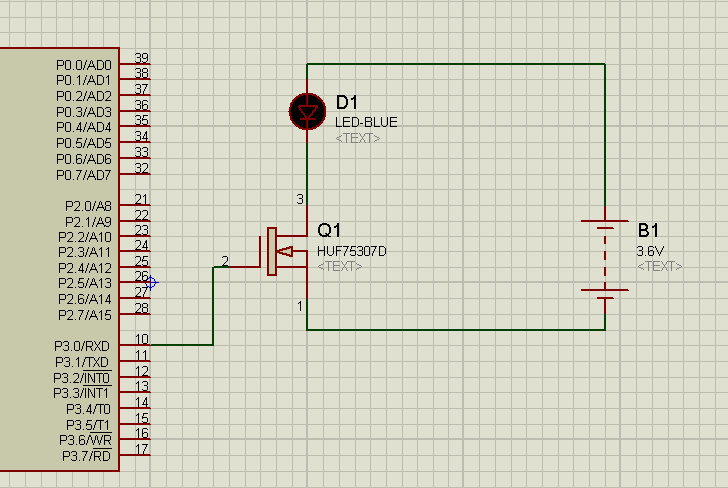Click the Q1 reference label
Viewport: 728px width, 488px height.
(329, 230)
